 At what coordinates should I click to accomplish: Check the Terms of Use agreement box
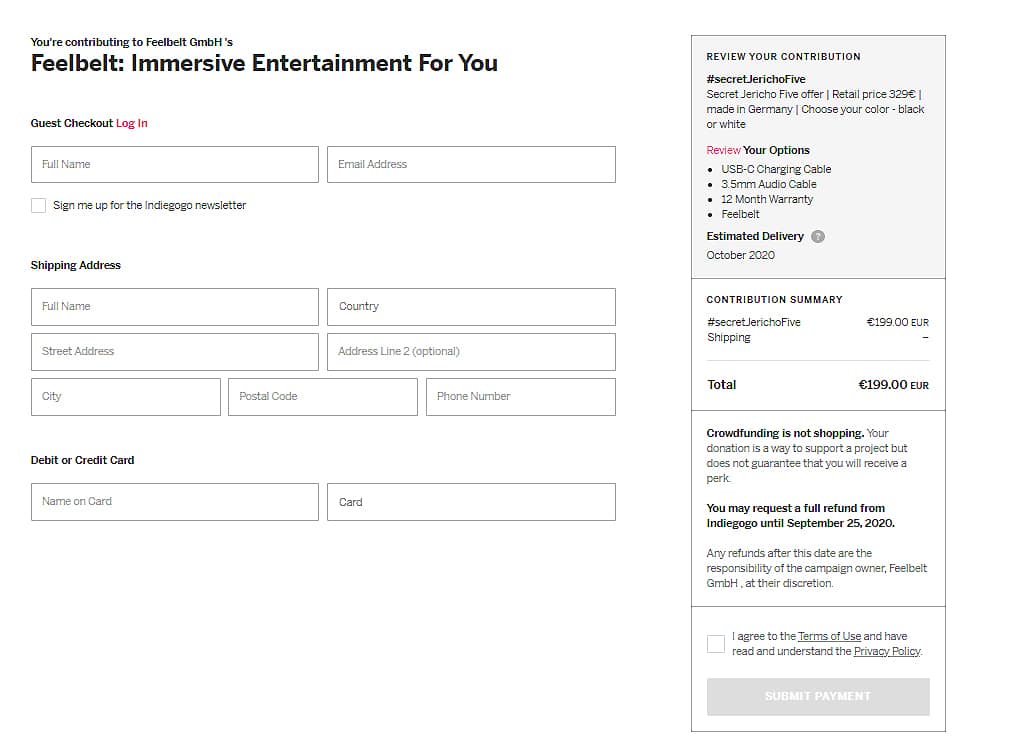pyautogui.click(x=716, y=643)
